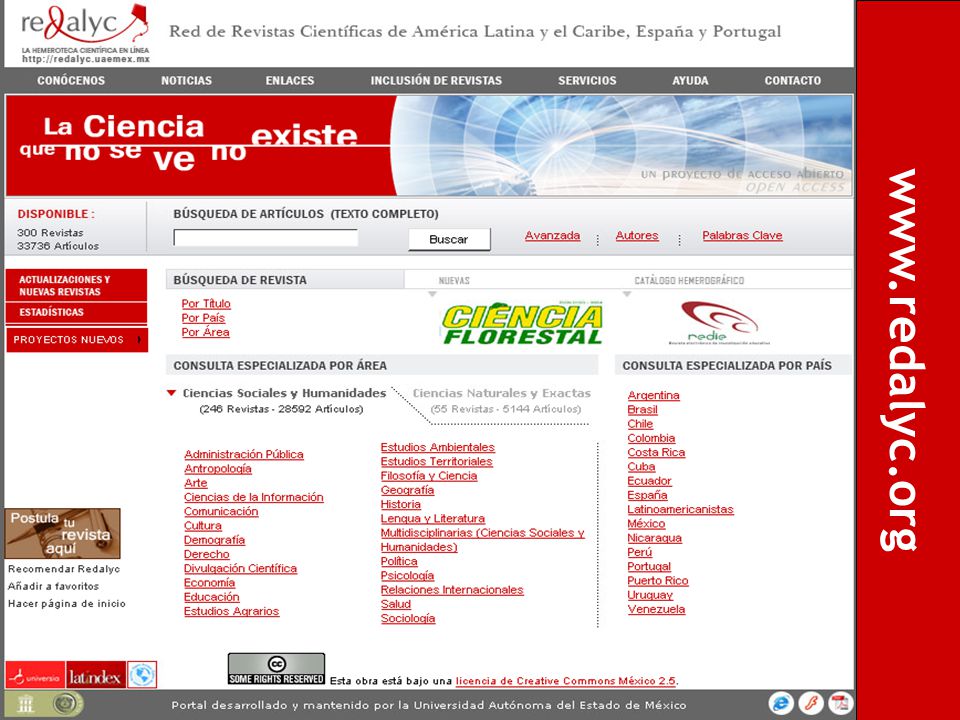Click the Internet Explorer icon in footer

pyautogui.click(x=781, y=703)
